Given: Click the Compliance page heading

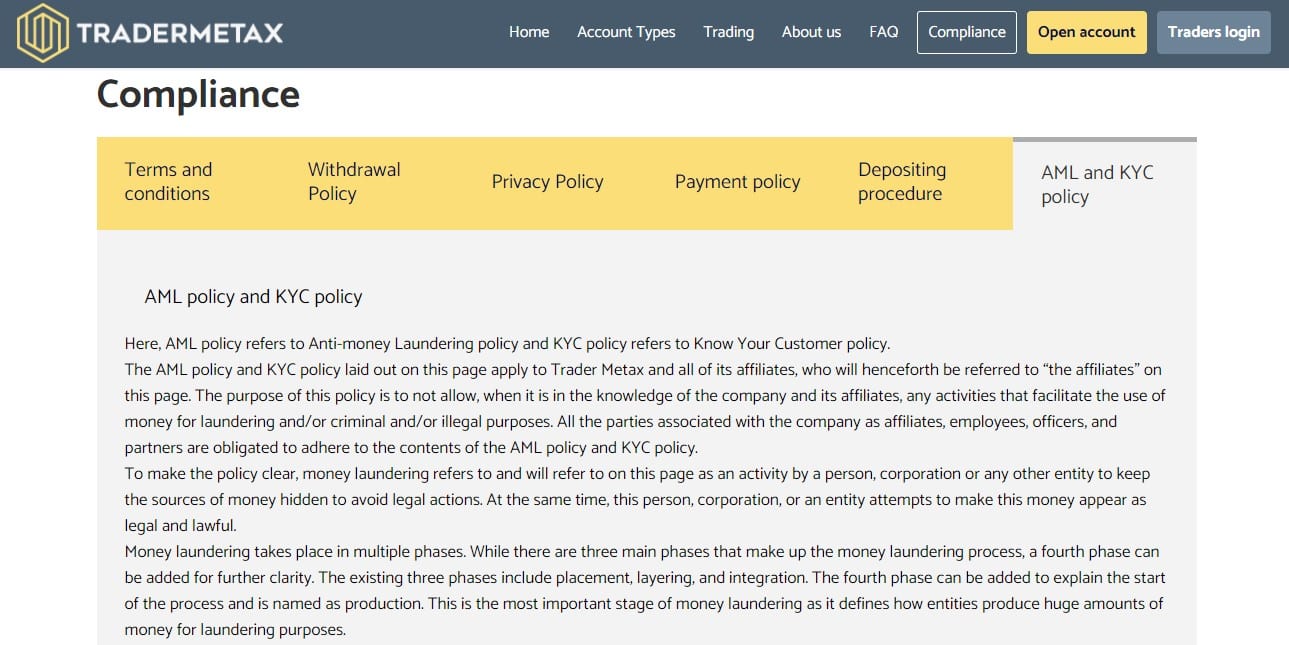Looking at the screenshot, I should pyautogui.click(x=198, y=94).
